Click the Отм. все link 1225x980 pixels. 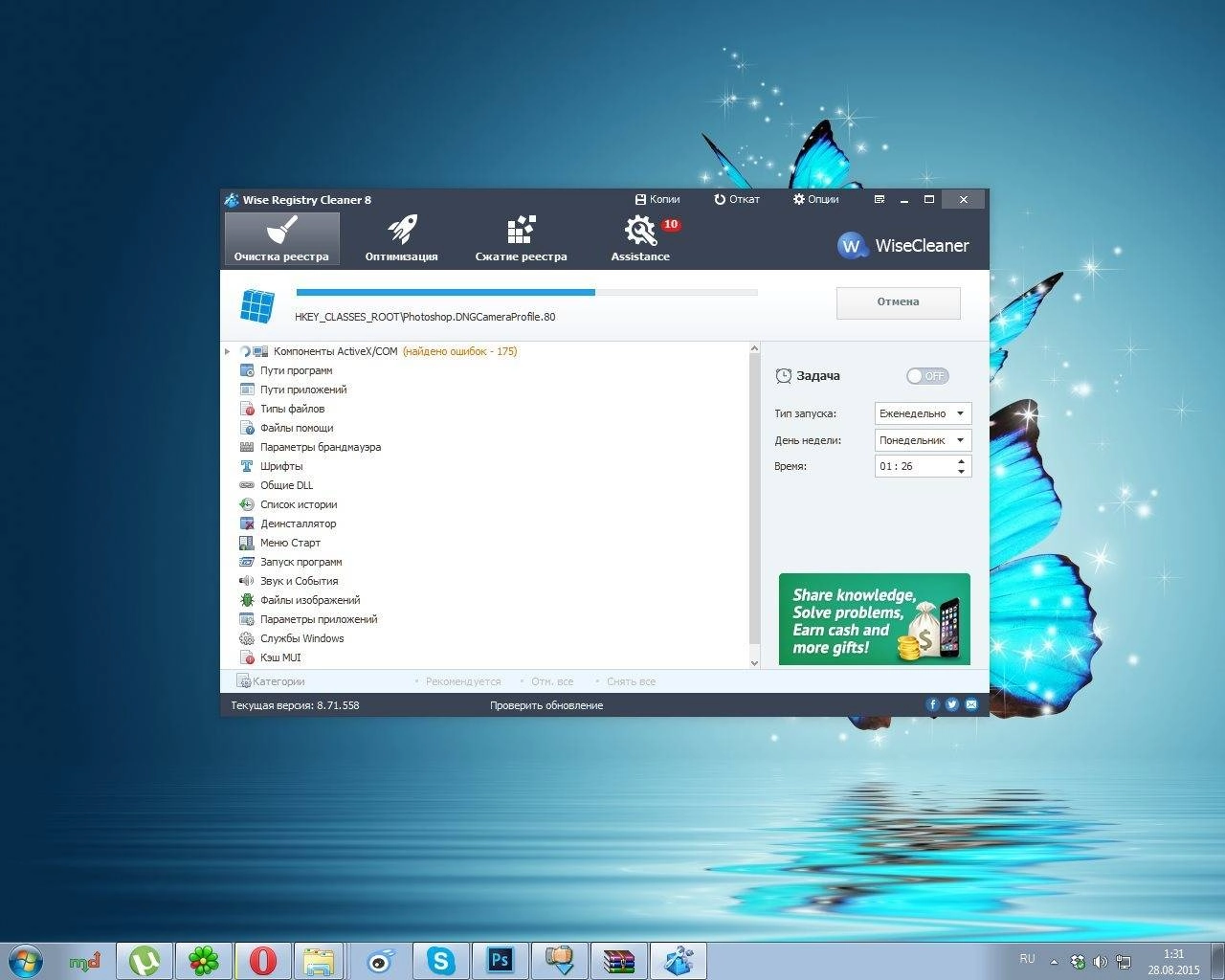pos(552,681)
